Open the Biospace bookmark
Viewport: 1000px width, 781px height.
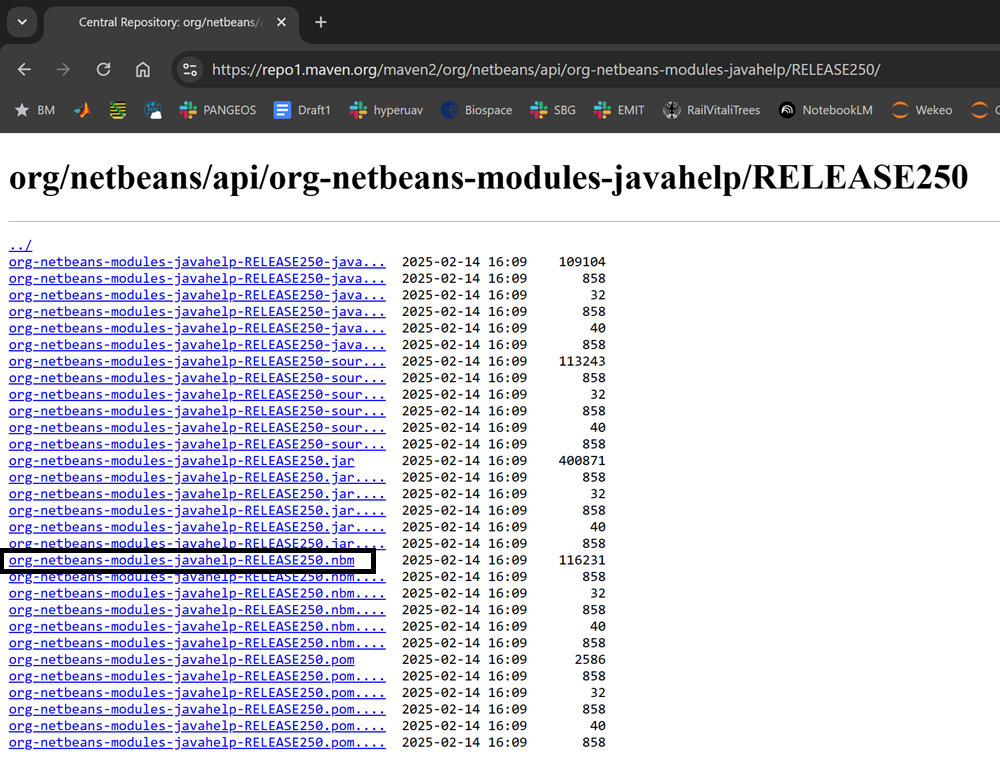477,110
